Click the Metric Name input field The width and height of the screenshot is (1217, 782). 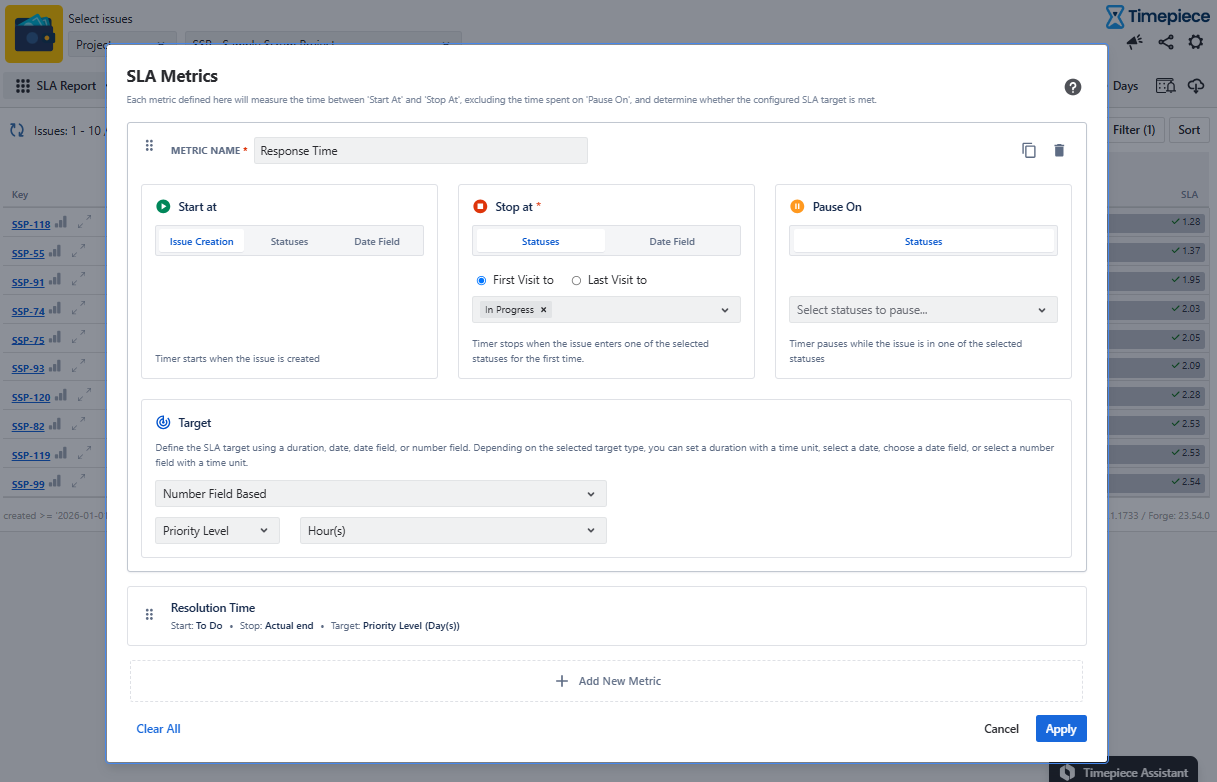(421, 151)
